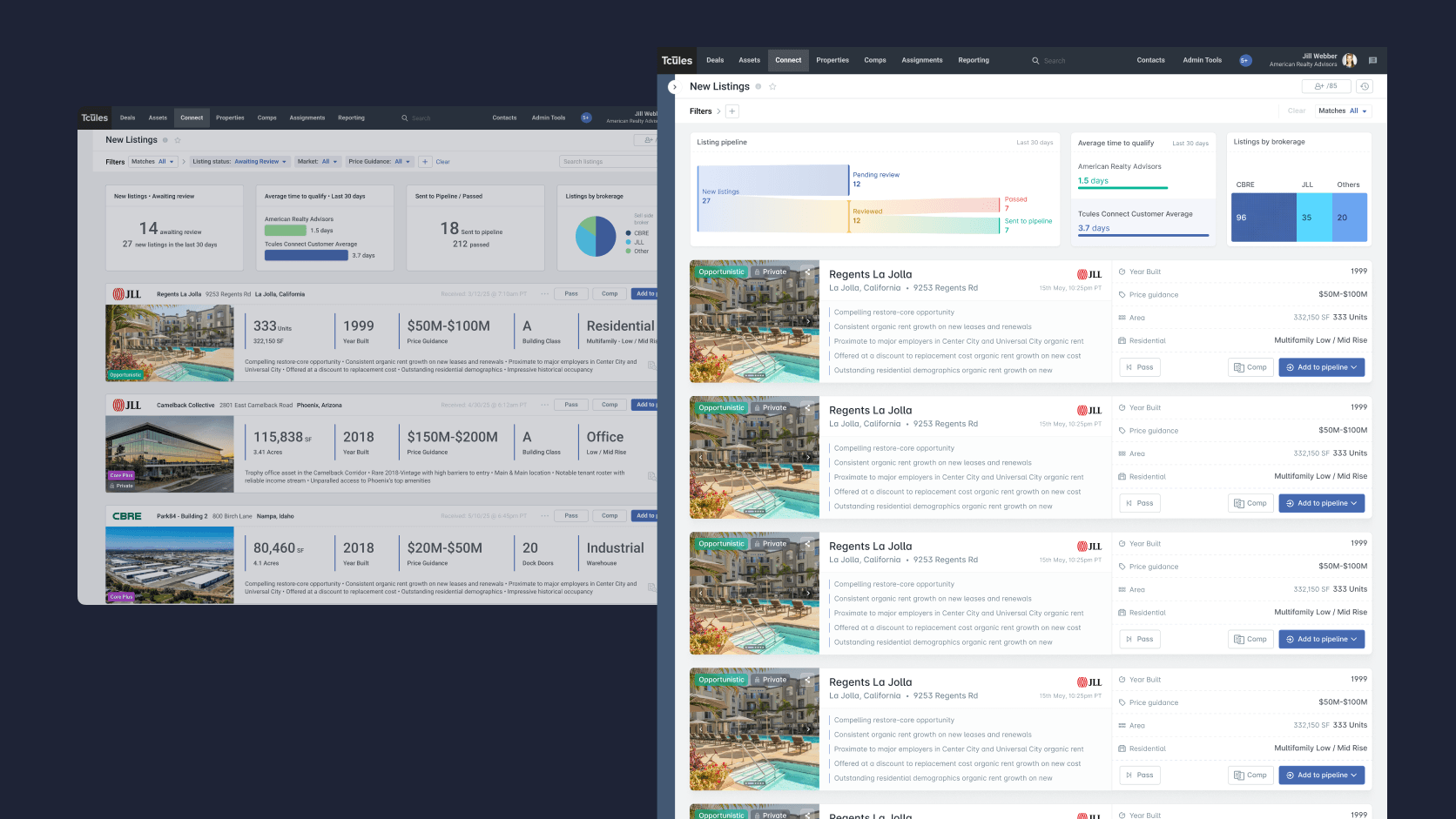Open more options for Camelback Collective listing

click(545, 405)
